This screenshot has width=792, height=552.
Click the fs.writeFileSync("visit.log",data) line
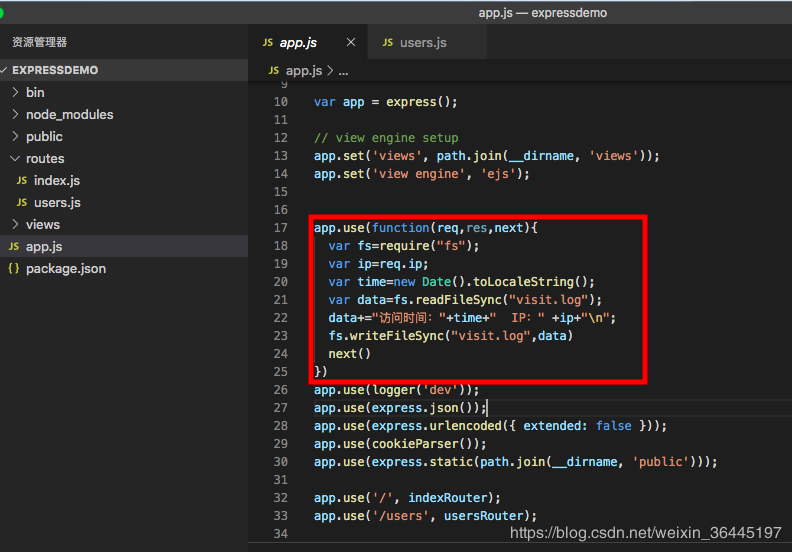pyautogui.click(x=451, y=336)
